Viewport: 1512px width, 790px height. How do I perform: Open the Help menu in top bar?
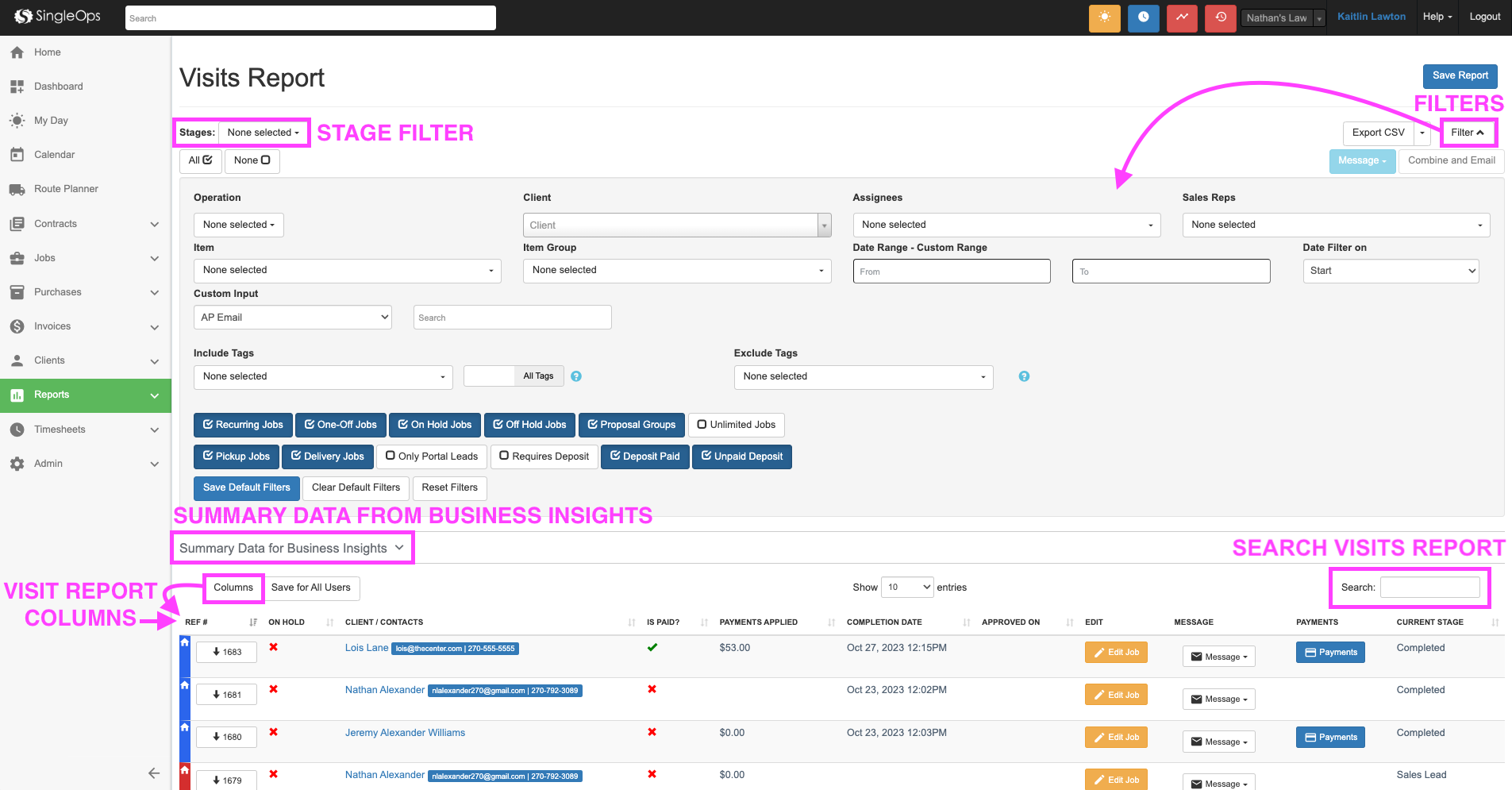1437,17
